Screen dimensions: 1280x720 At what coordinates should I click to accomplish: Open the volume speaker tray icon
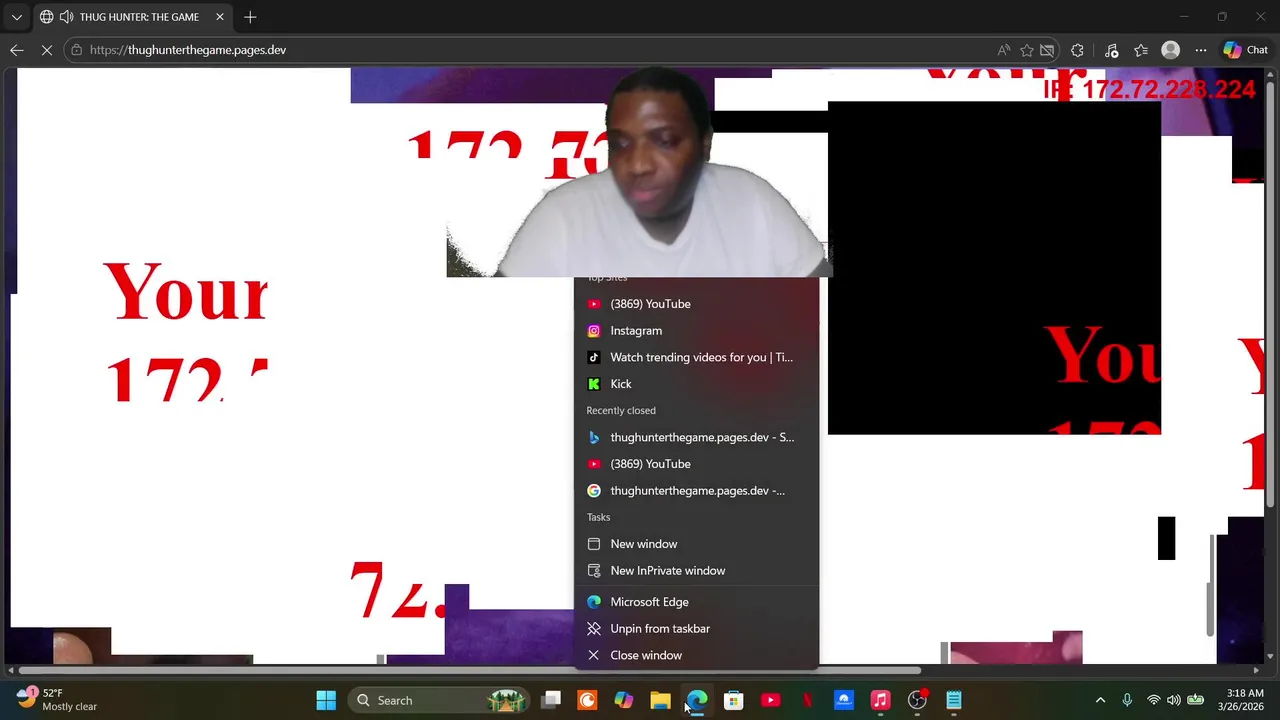click(x=1174, y=700)
